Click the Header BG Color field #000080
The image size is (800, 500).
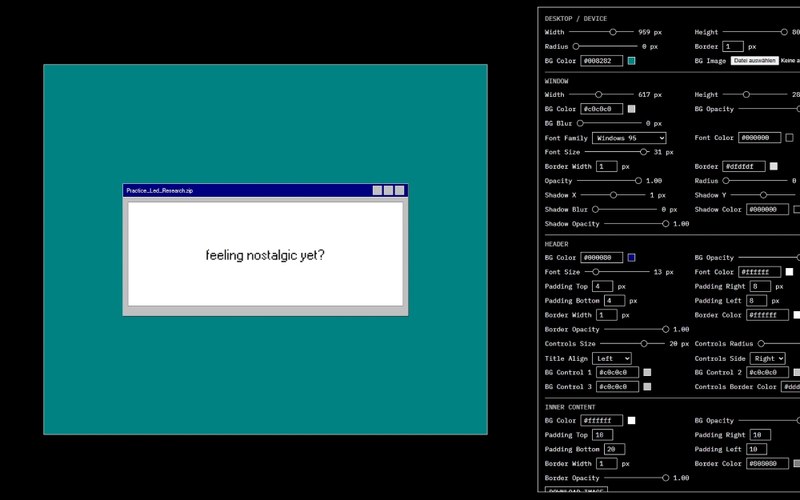pos(602,258)
